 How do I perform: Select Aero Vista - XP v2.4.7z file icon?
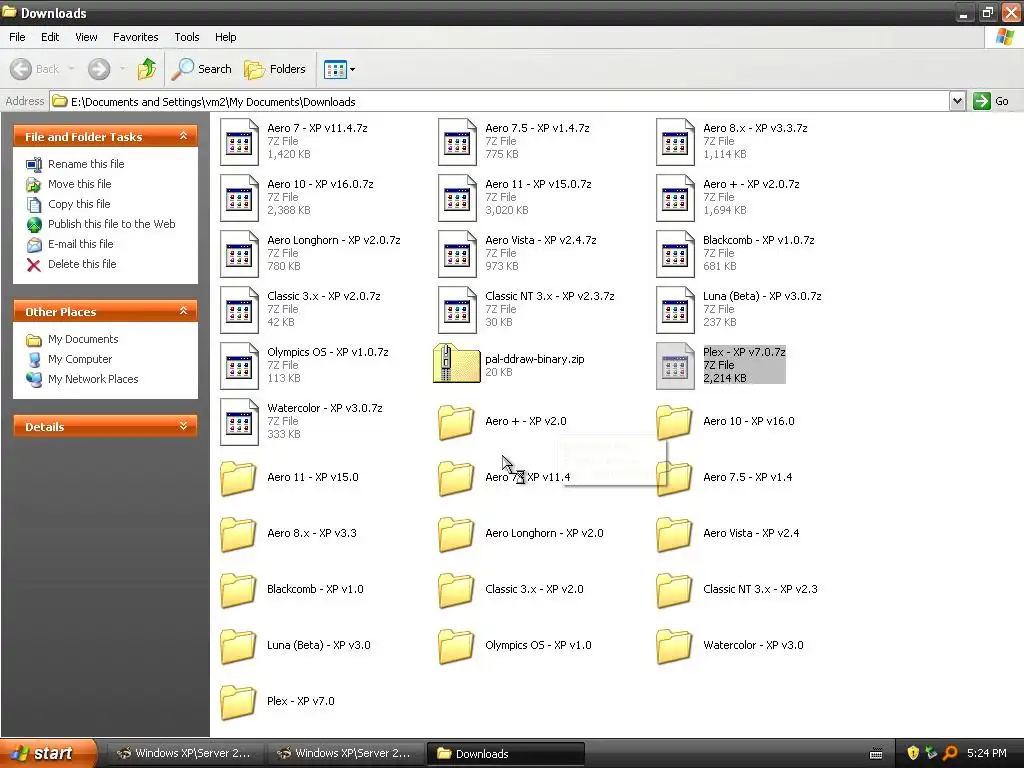(457, 254)
